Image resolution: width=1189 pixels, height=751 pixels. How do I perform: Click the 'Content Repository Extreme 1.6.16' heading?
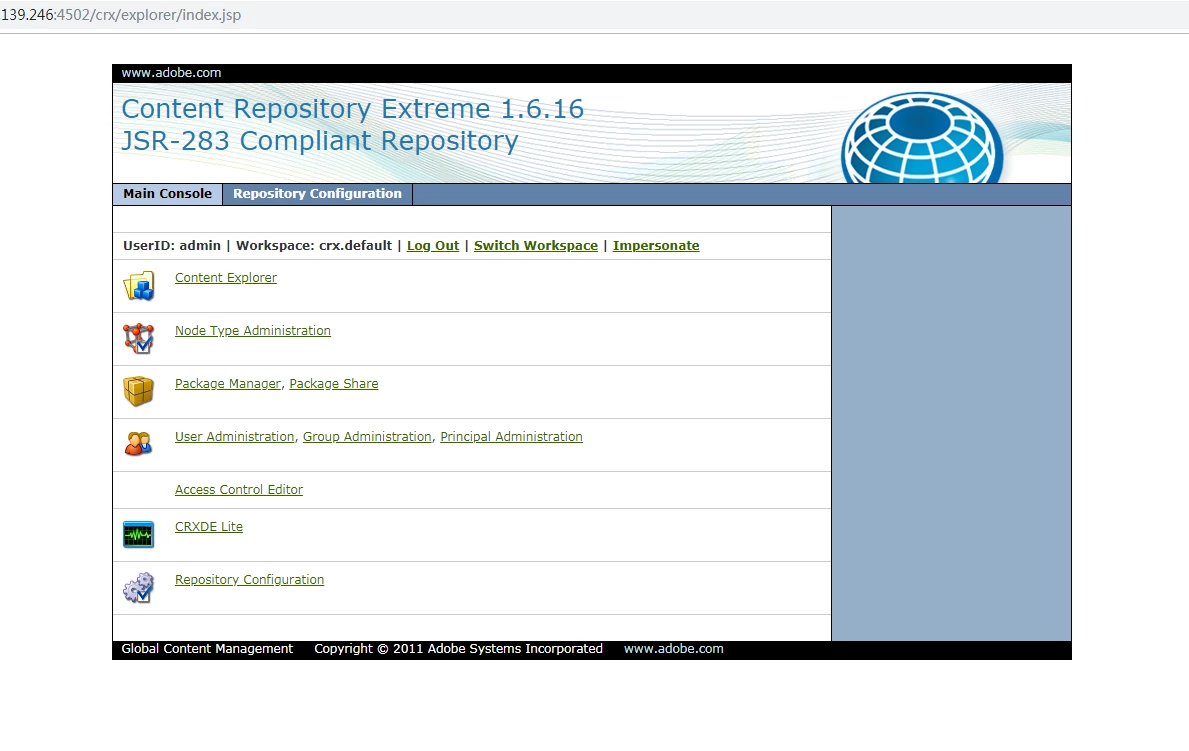[353, 108]
